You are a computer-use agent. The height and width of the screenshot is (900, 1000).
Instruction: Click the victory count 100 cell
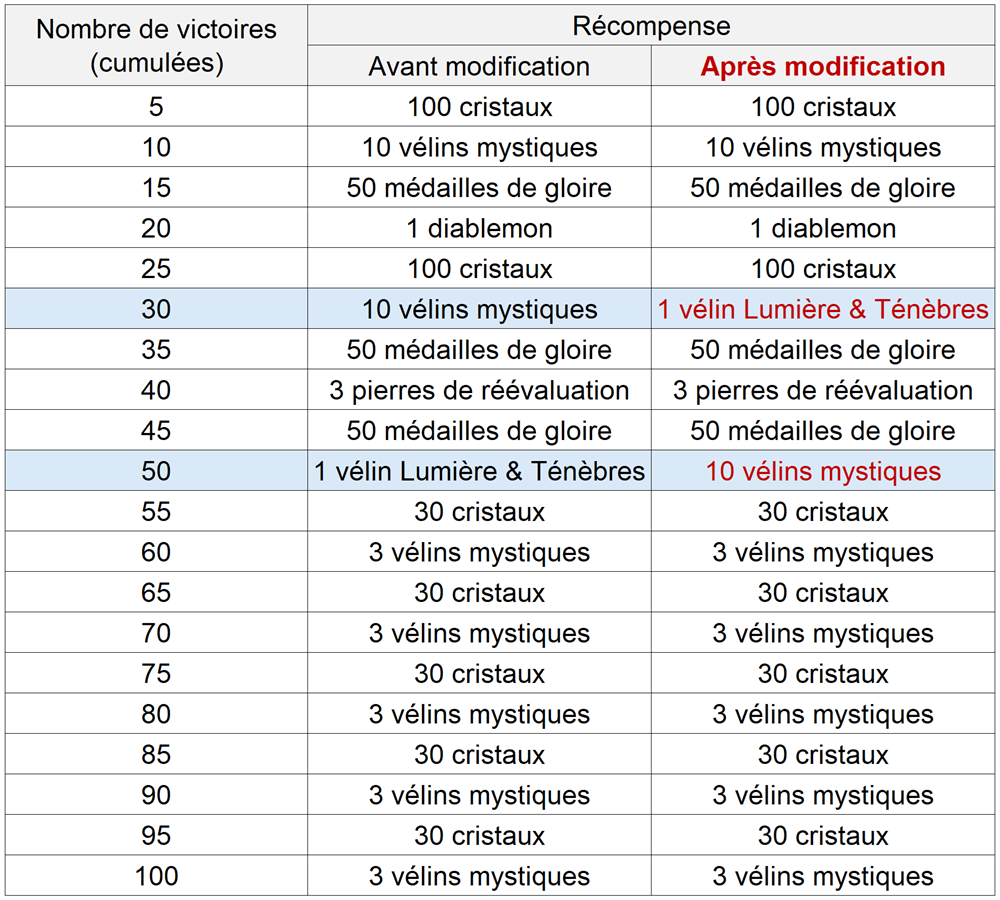[156, 877]
